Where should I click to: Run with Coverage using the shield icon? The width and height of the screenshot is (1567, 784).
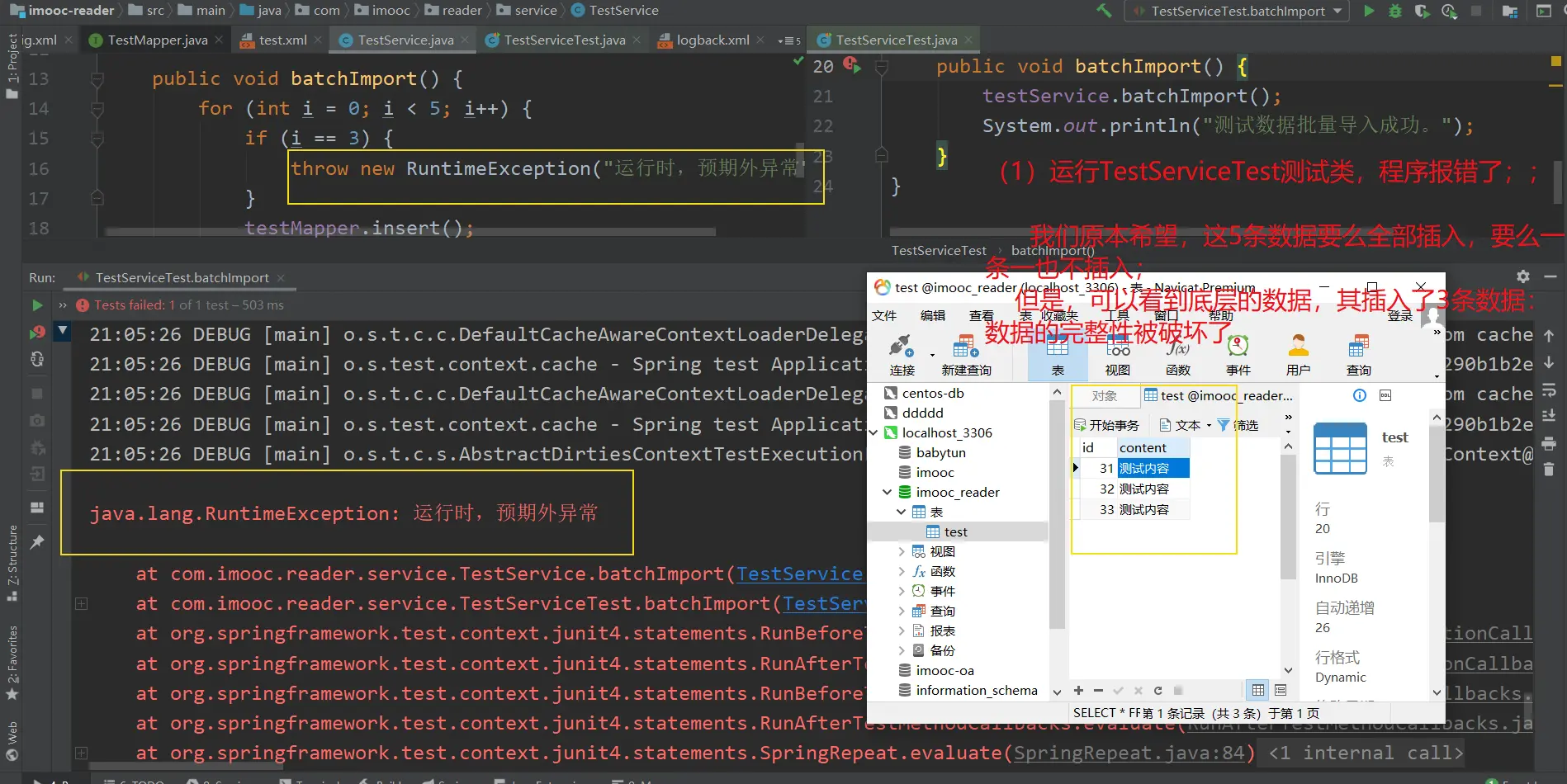pos(1422,12)
